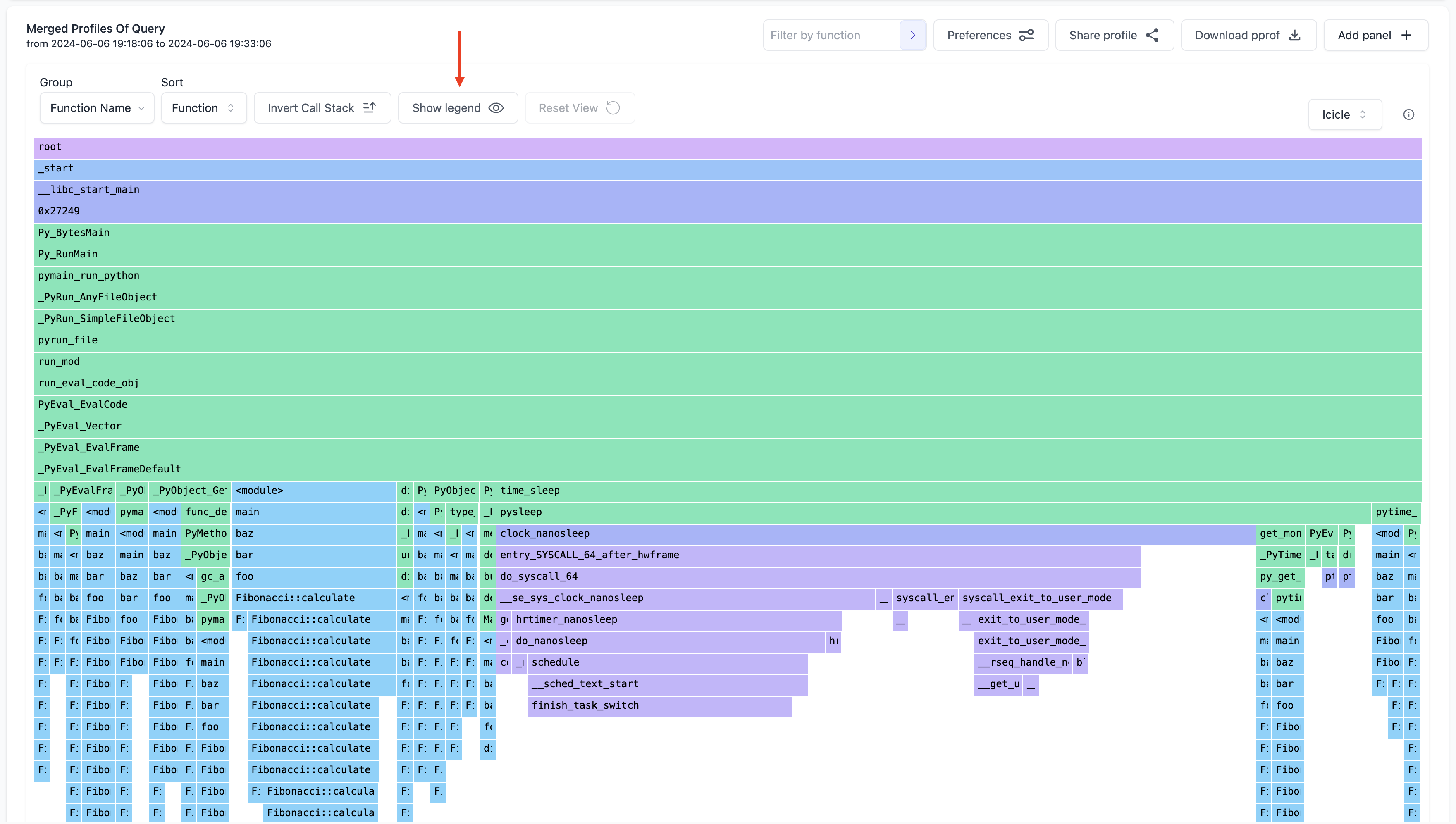Focus the Filter by function field
Image resolution: width=1456 pixels, height=824 pixels.
coord(831,35)
